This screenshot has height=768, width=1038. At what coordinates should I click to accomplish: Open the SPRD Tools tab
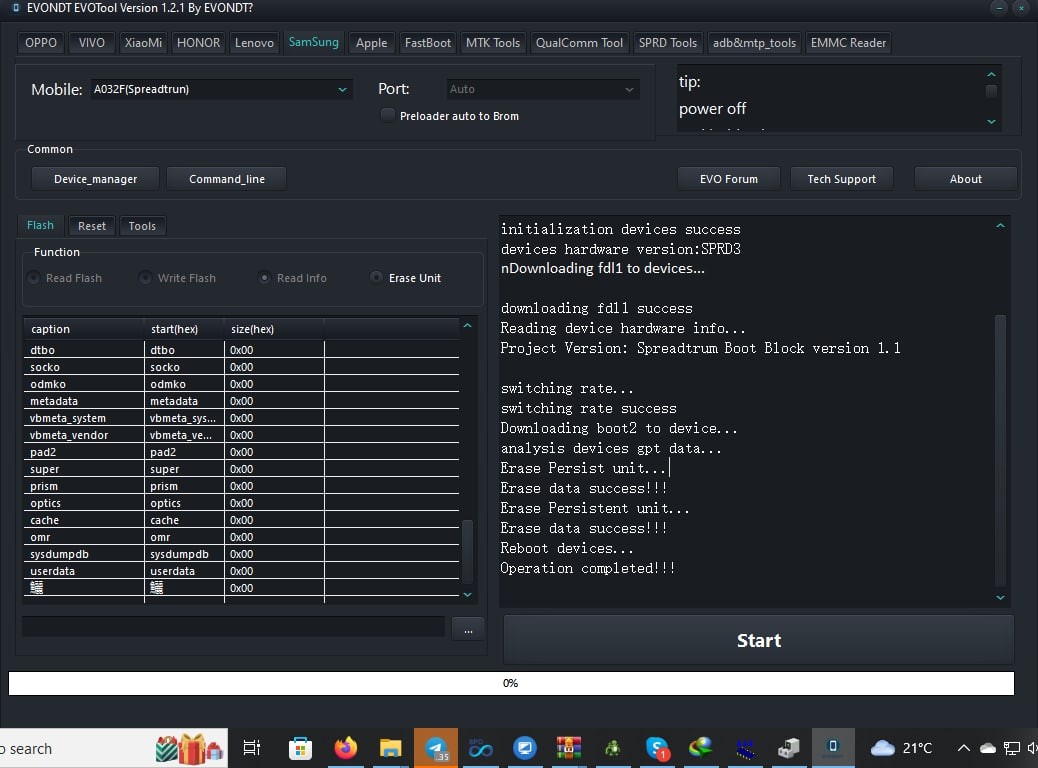pyautogui.click(x=667, y=42)
